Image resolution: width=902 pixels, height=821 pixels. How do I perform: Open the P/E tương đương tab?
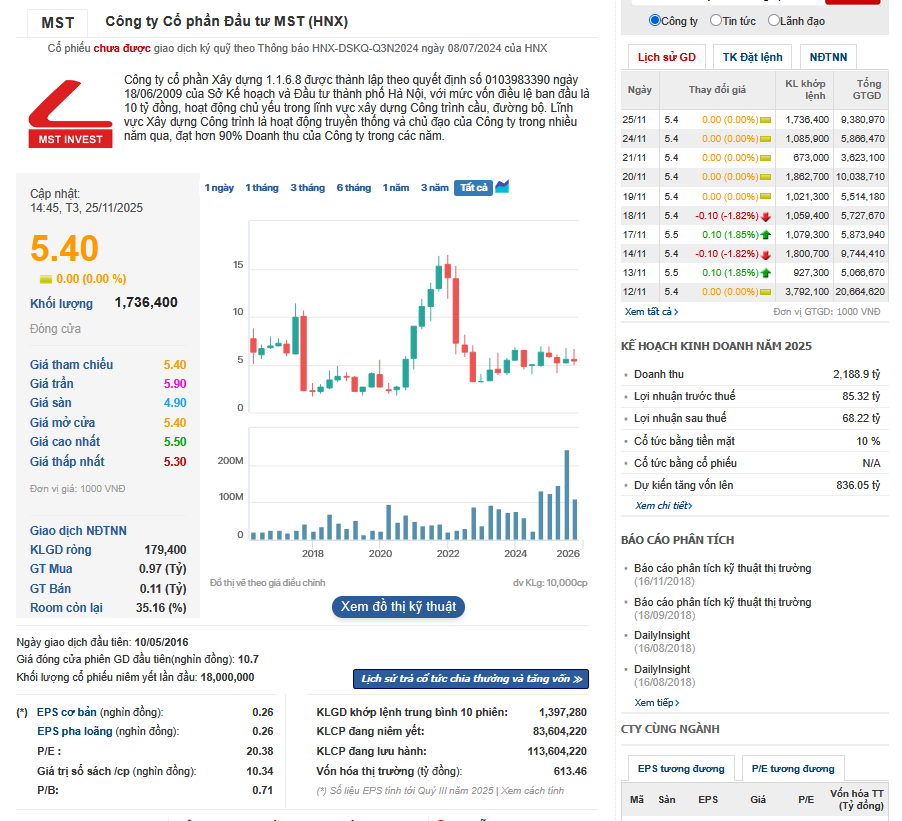[793, 769]
